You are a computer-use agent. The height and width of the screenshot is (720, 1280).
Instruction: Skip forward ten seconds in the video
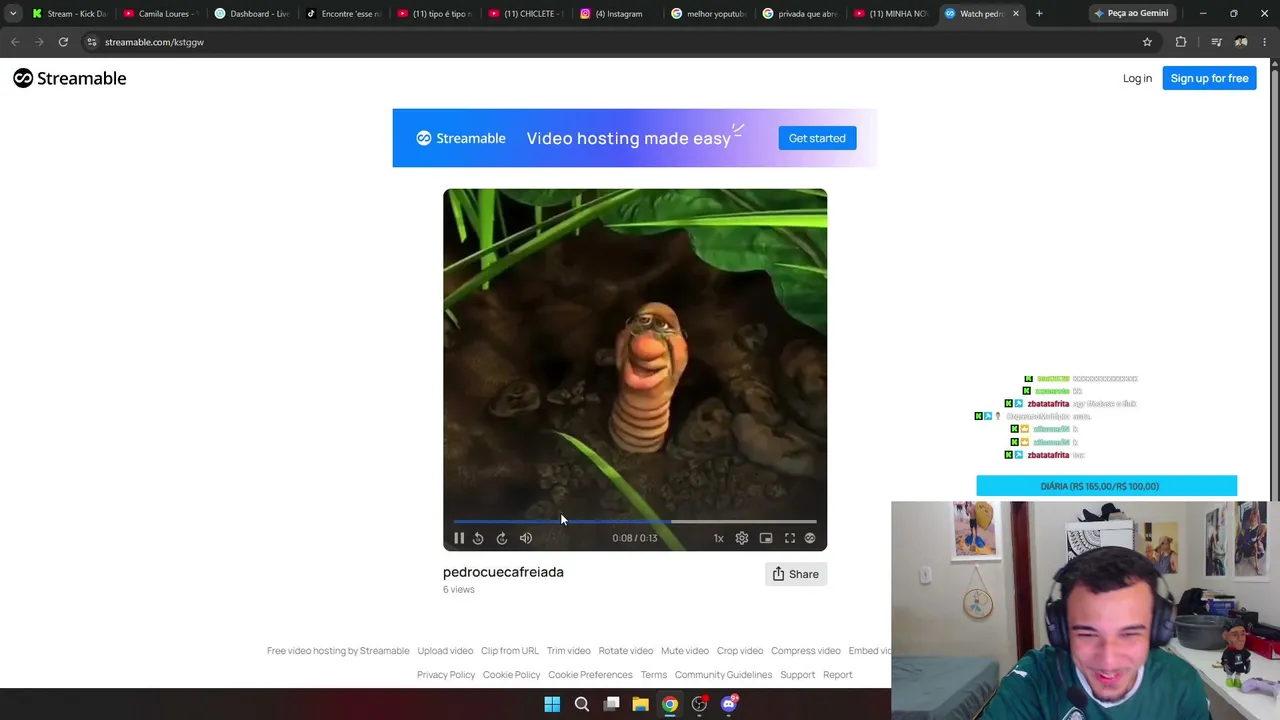coord(502,538)
